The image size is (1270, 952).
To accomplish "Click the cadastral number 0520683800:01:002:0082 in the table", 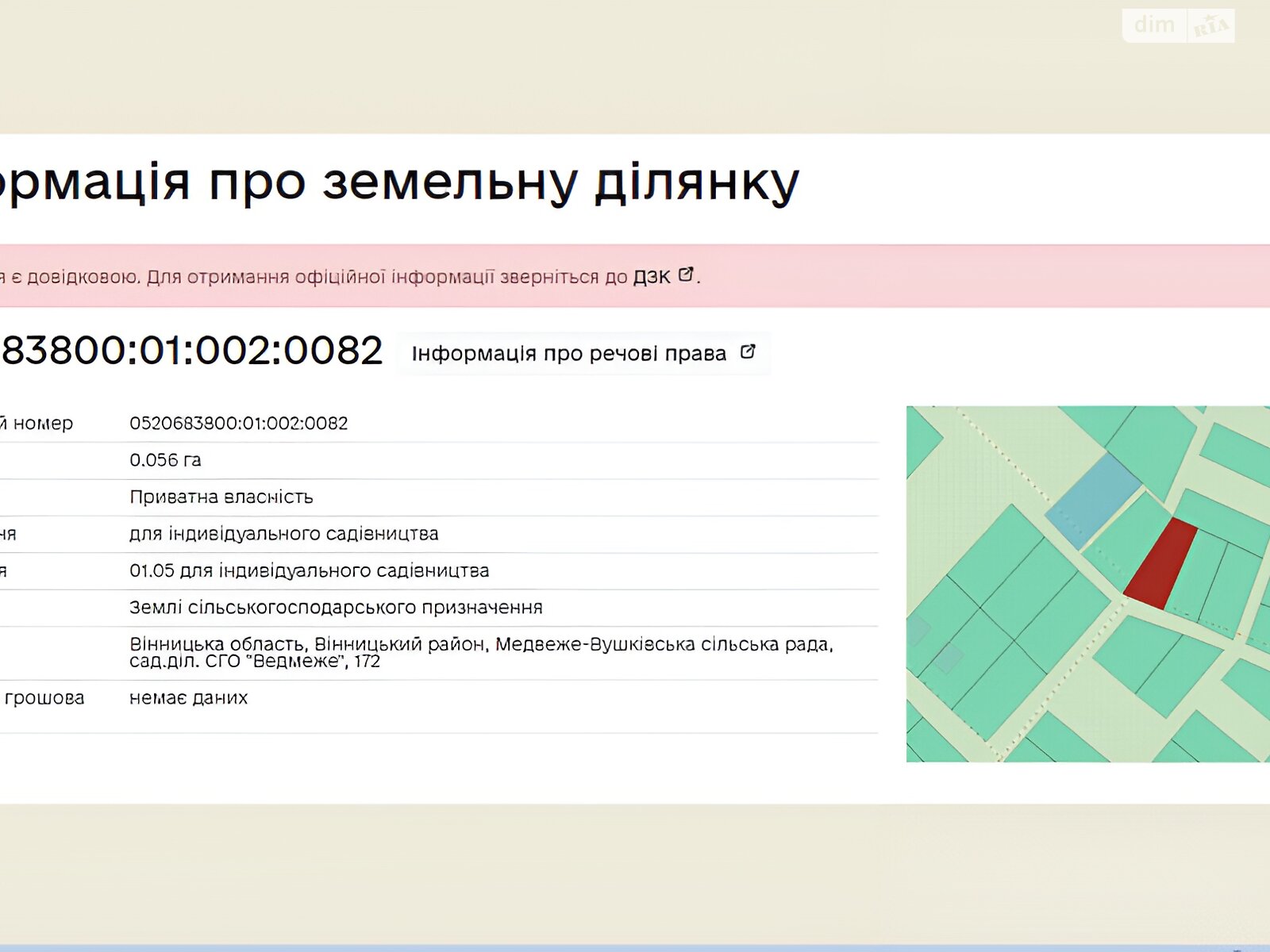I will tap(238, 424).
